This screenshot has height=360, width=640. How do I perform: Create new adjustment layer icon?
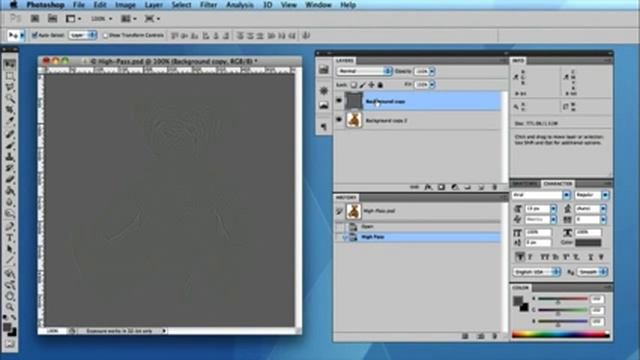point(455,187)
